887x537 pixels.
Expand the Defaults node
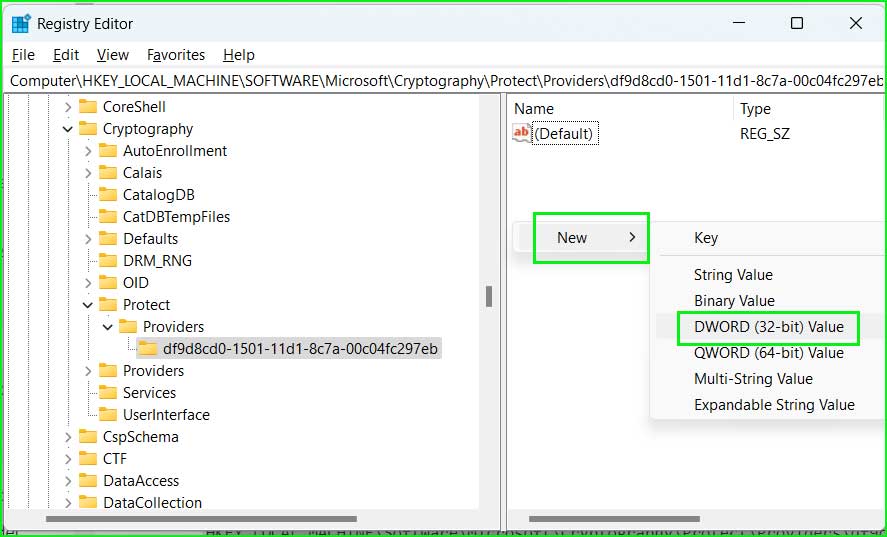tap(88, 239)
